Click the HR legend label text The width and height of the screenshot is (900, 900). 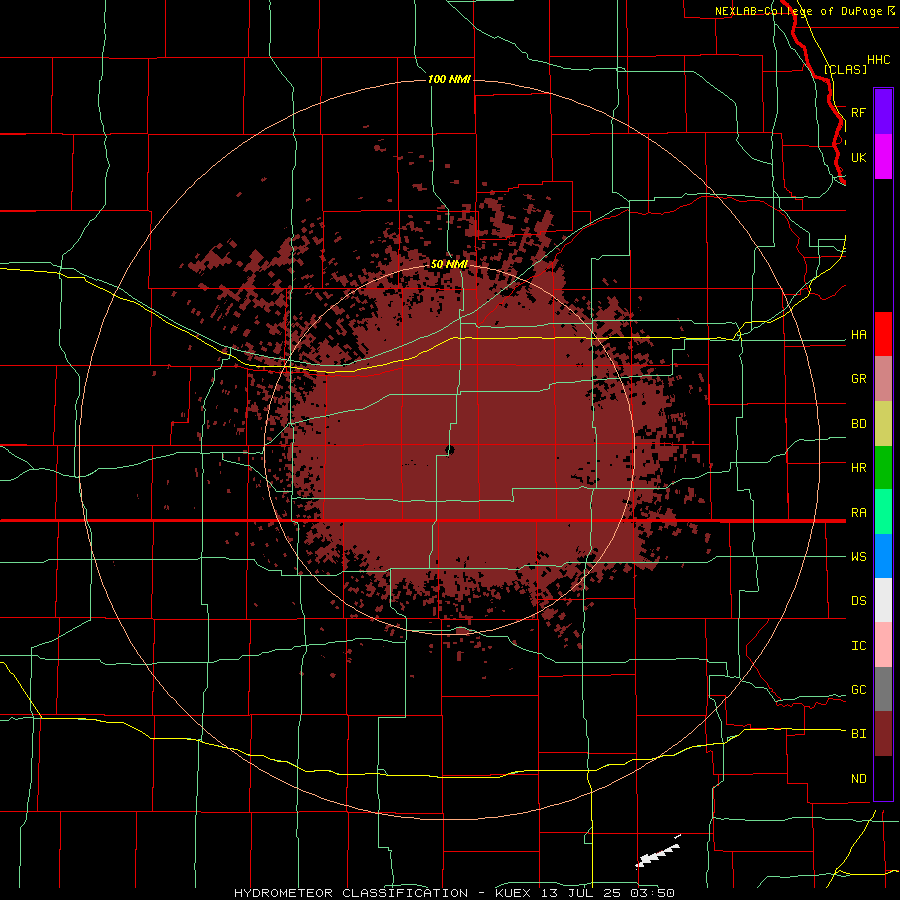click(858, 468)
